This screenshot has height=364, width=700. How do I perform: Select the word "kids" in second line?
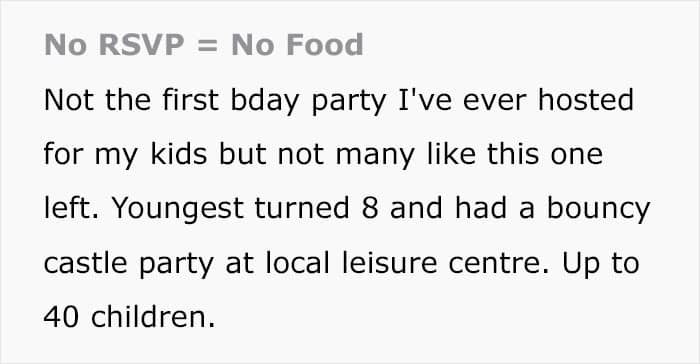click(179, 154)
